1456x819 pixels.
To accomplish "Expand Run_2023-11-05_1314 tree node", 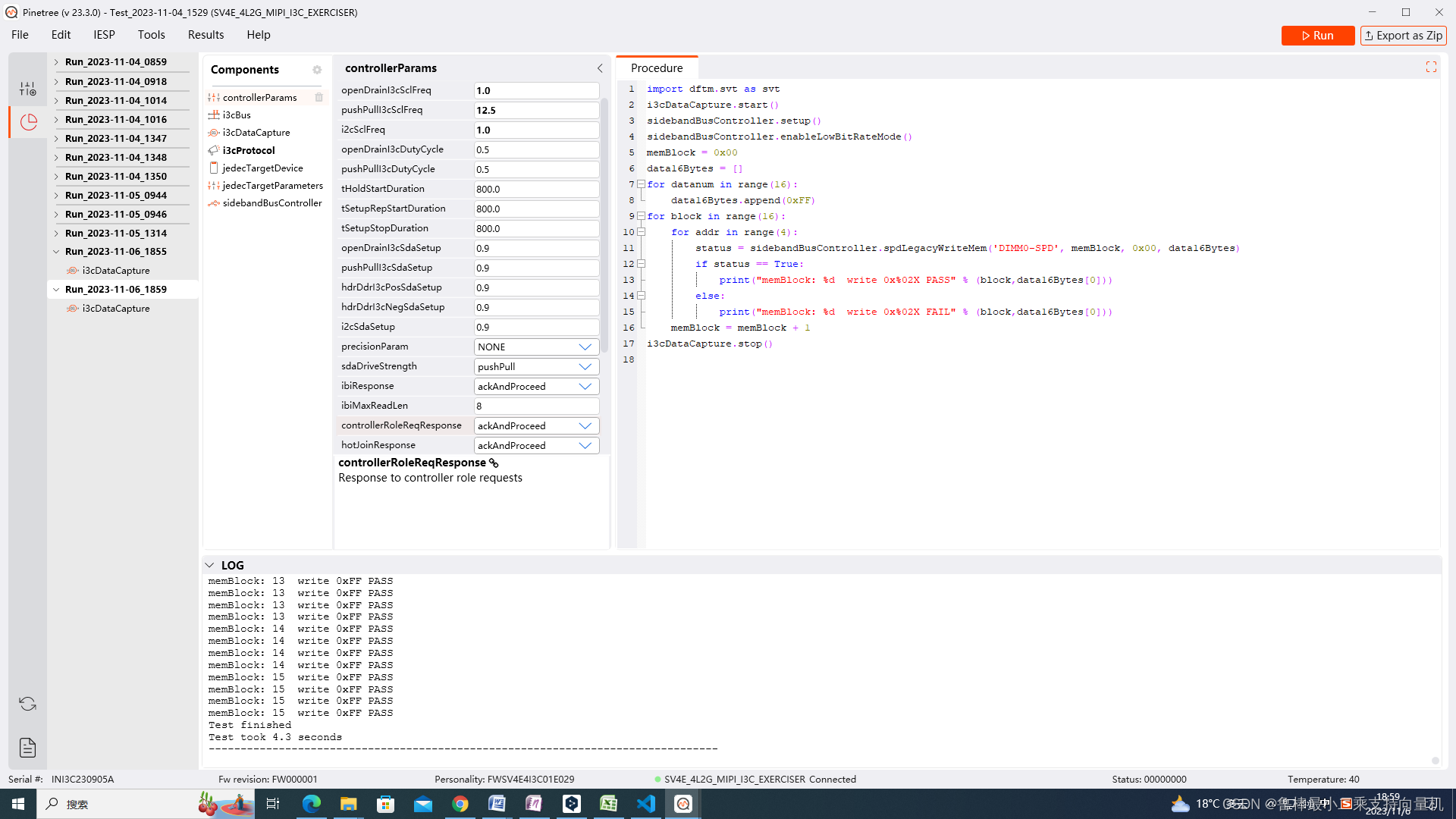I will point(56,233).
